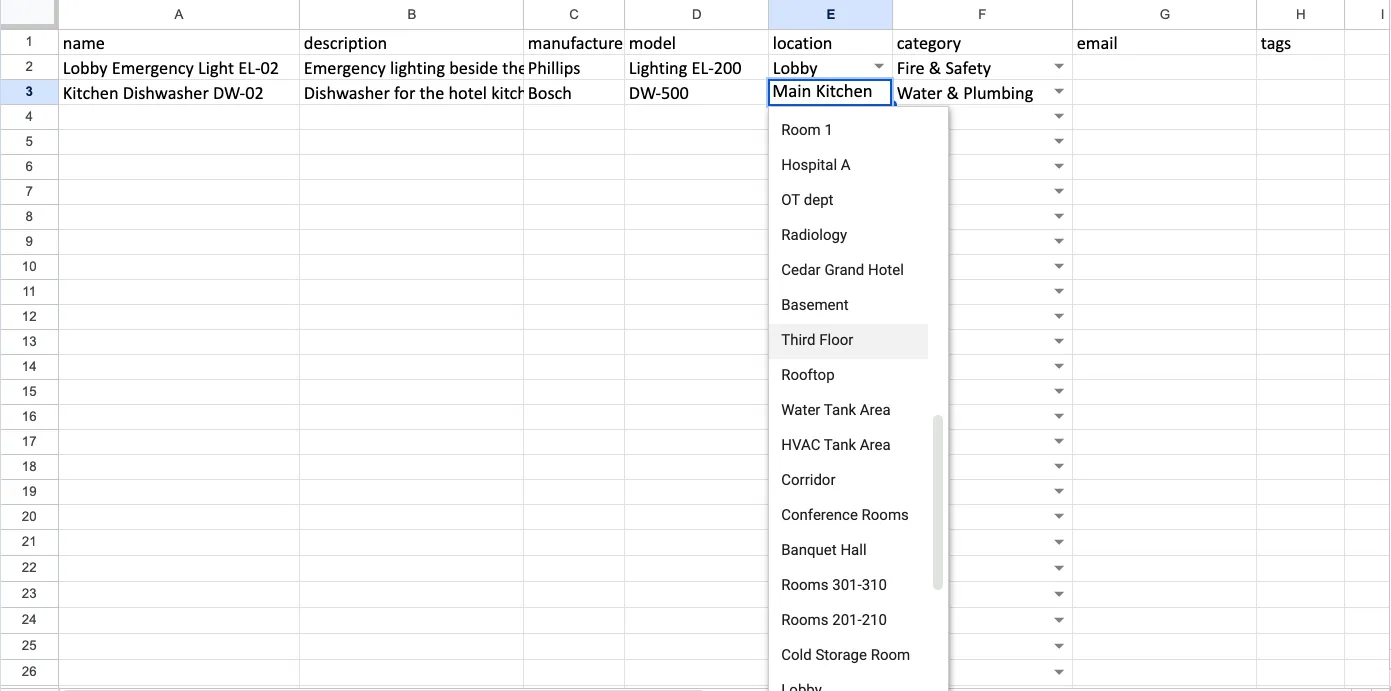The image size is (1391, 691).
Task: Click the "category" header cell
Action: [x=982, y=43]
